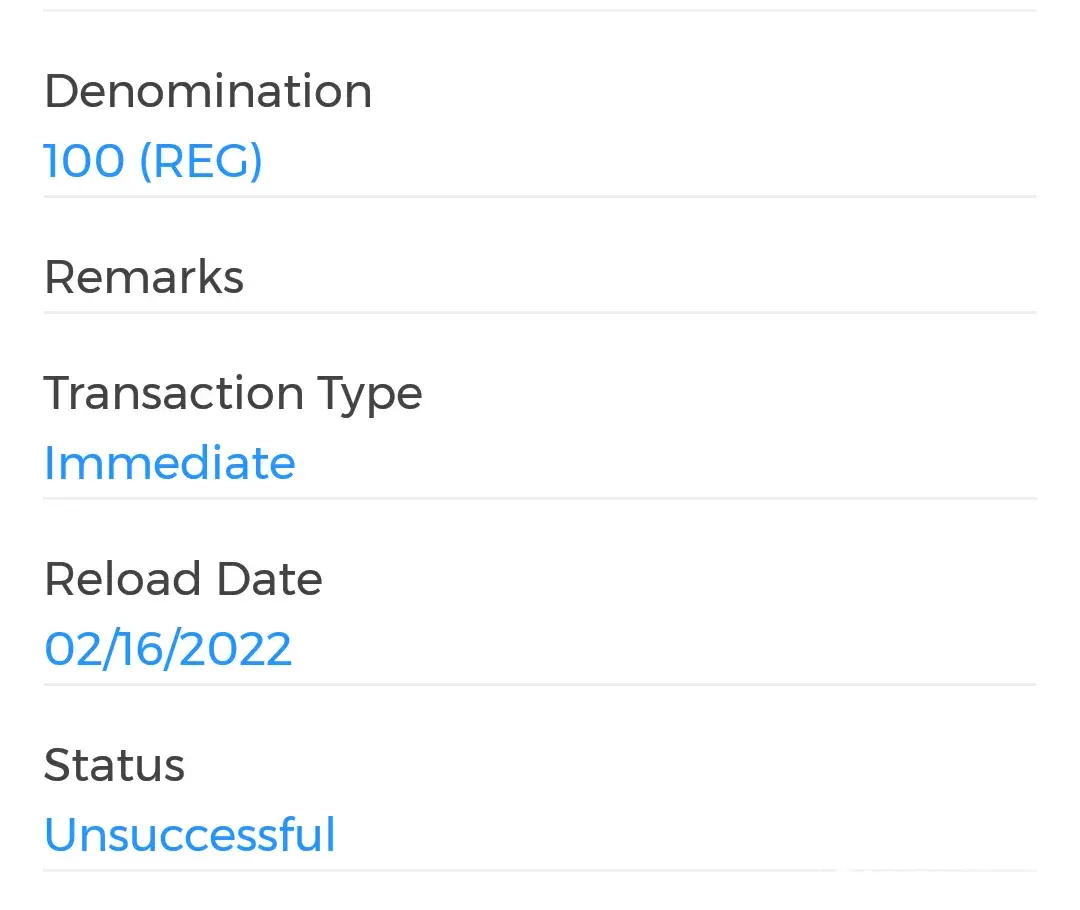Click the empty space right of Remarks

click(640, 277)
